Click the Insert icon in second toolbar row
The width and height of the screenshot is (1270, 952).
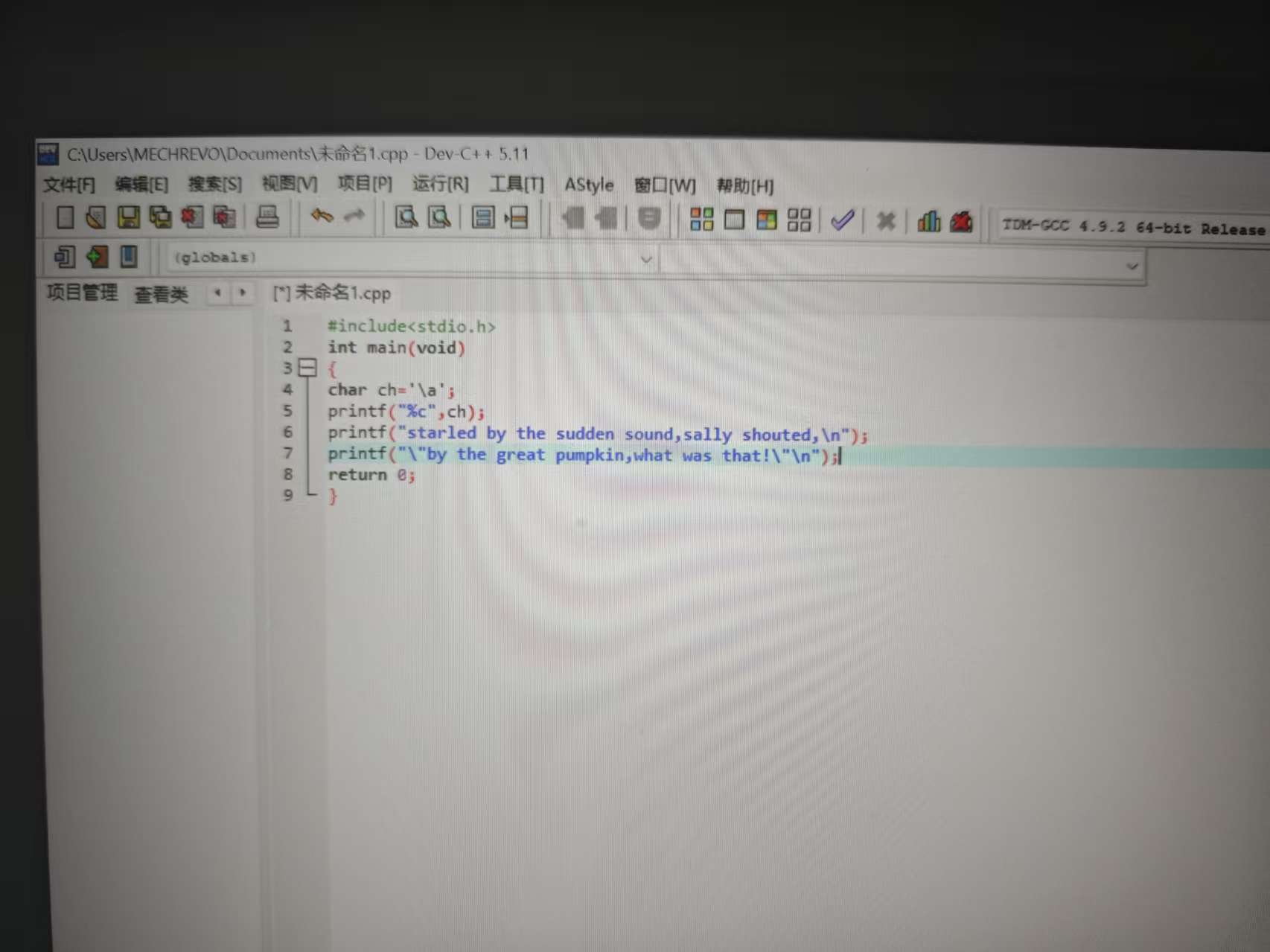[x=64, y=257]
